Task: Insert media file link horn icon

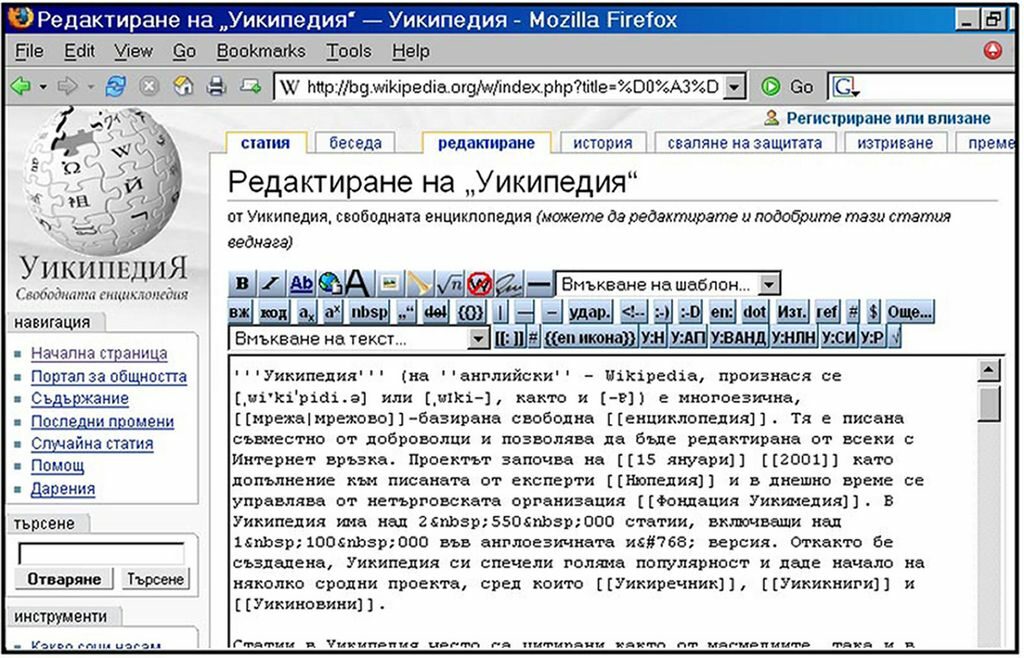Action: [x=419, y=283]
